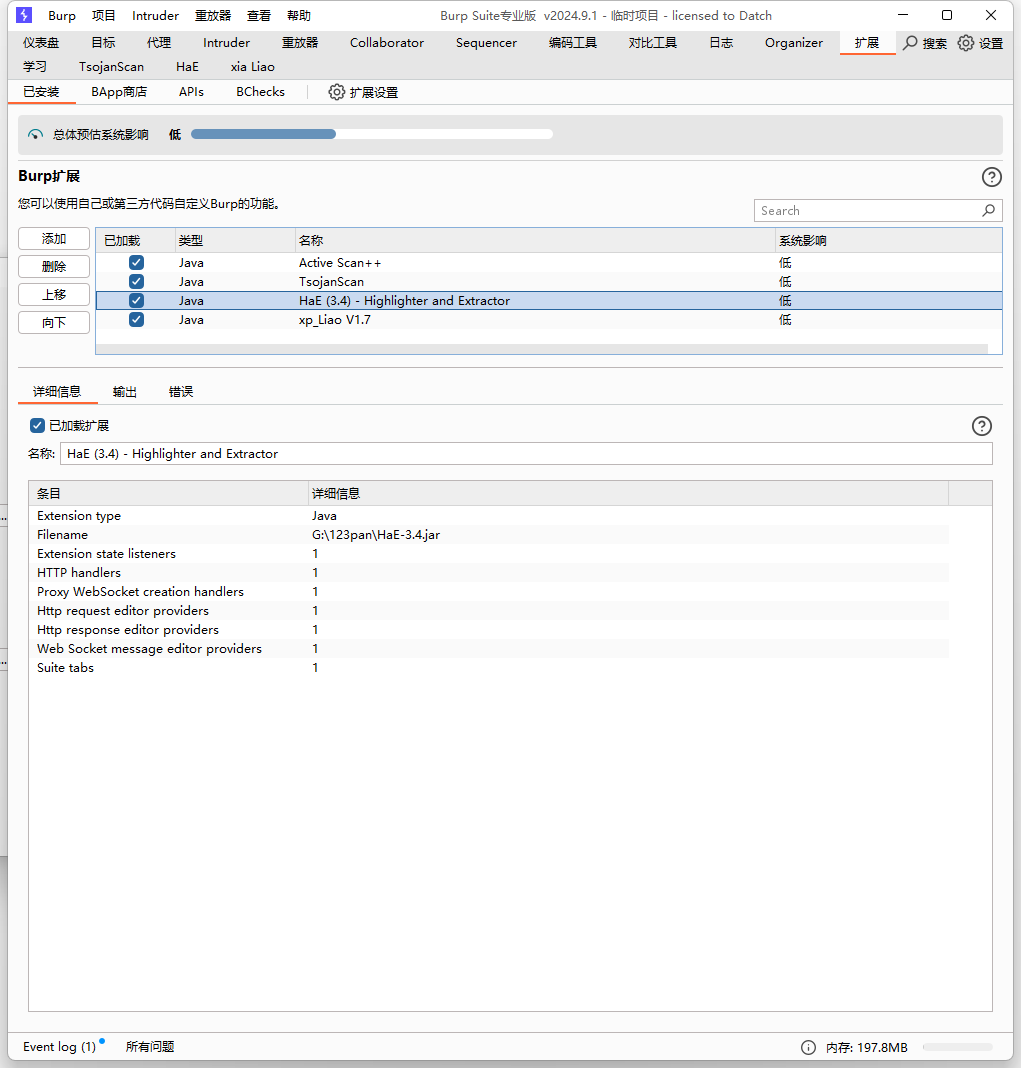1021x1068 pixels.
Task: Switch to the 输出 tab
Action: tap(125, 392)
